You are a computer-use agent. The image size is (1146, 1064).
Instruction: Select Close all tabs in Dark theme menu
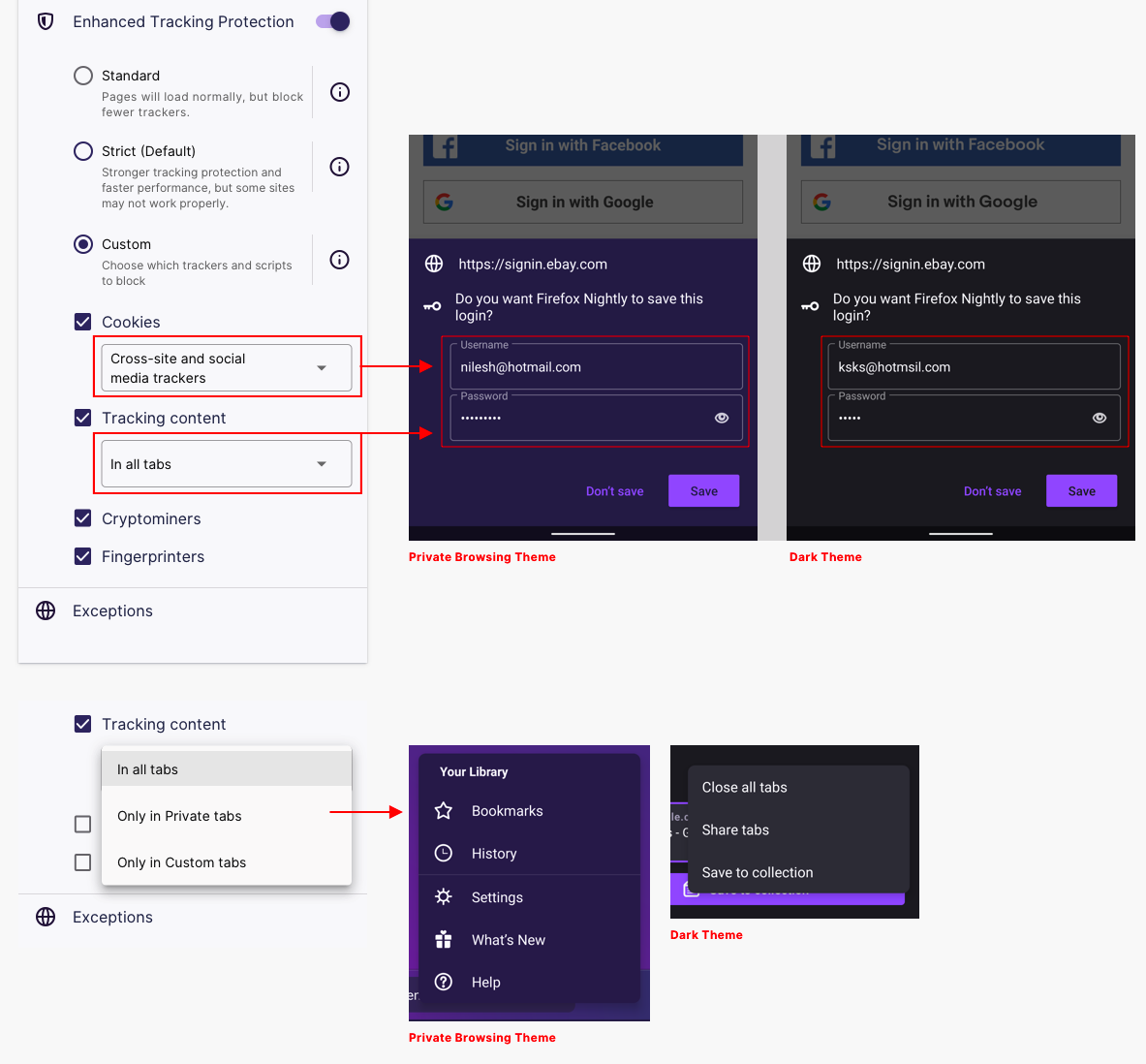tap(799, 788)
